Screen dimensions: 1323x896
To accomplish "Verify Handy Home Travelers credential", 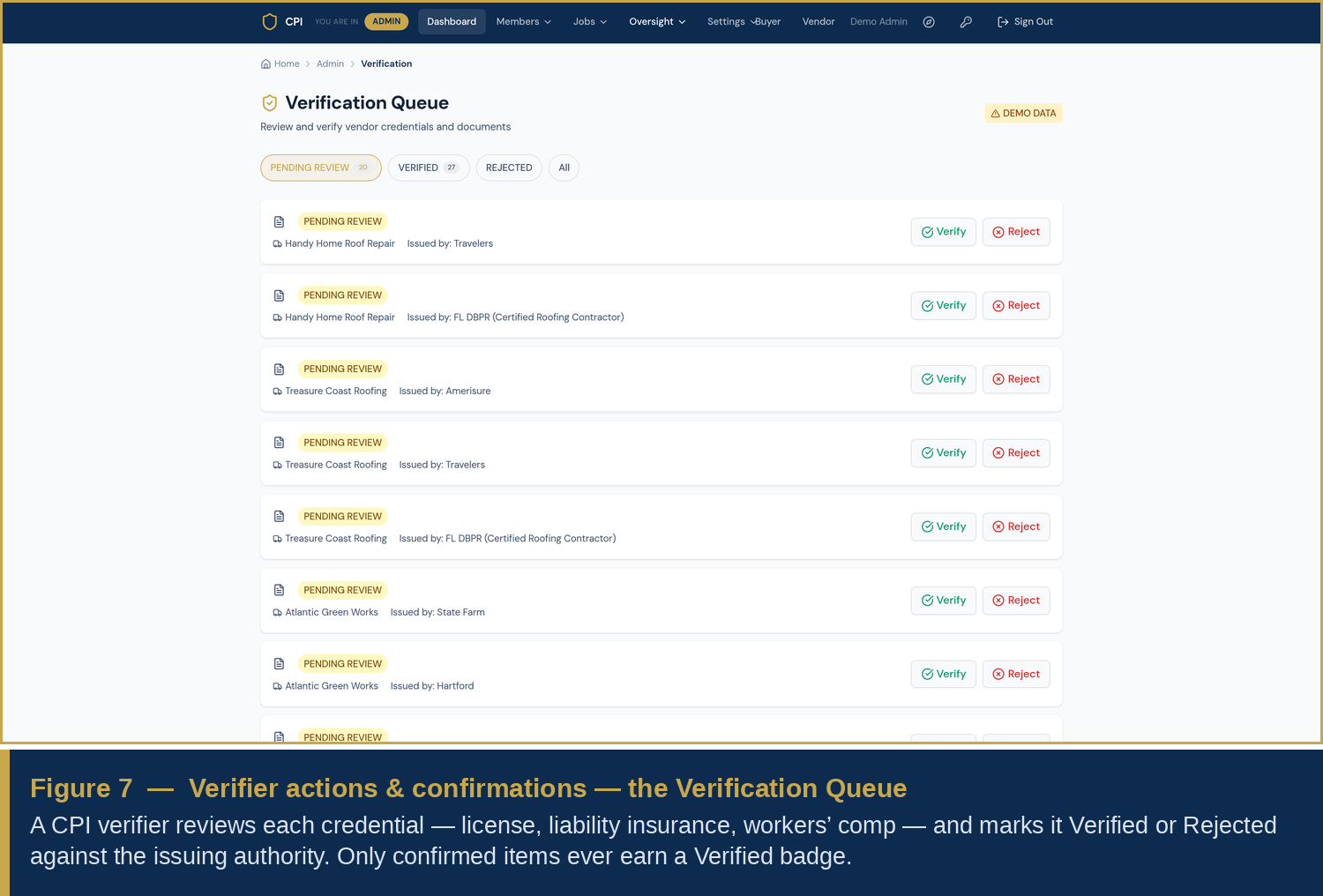I will pos(944,232).
